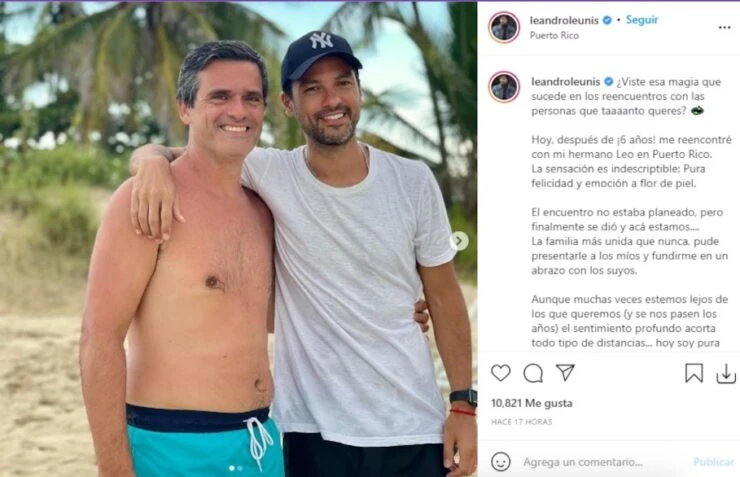The height and width of the screenshot is (477, 740).
Task: Like the post with the heart icon
Action: pos(501,373)
